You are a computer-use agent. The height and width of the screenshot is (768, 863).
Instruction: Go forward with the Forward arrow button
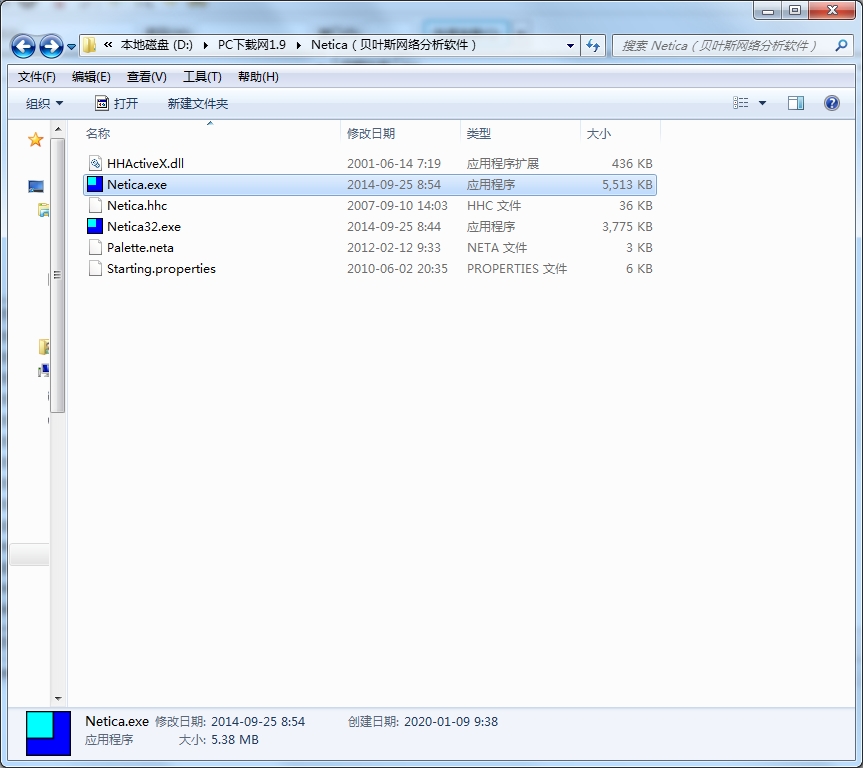coord(52,46)
